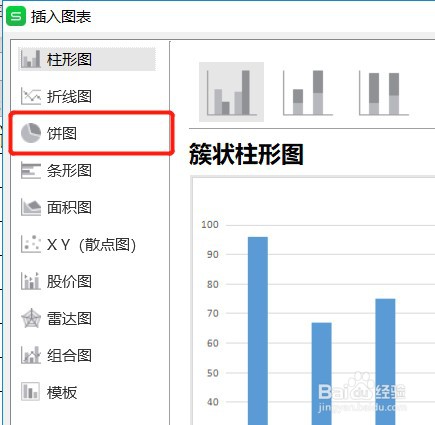435x425 pixels.
Task: Switch to 折线图 chart category
Action: (x=69, y=97)
